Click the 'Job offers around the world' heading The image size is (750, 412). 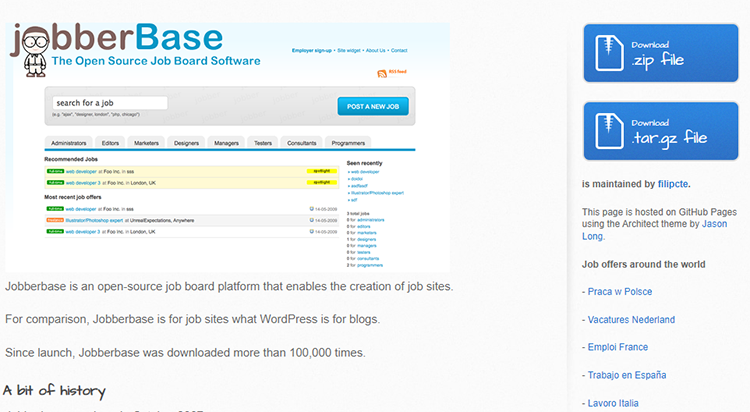(643, 264)
